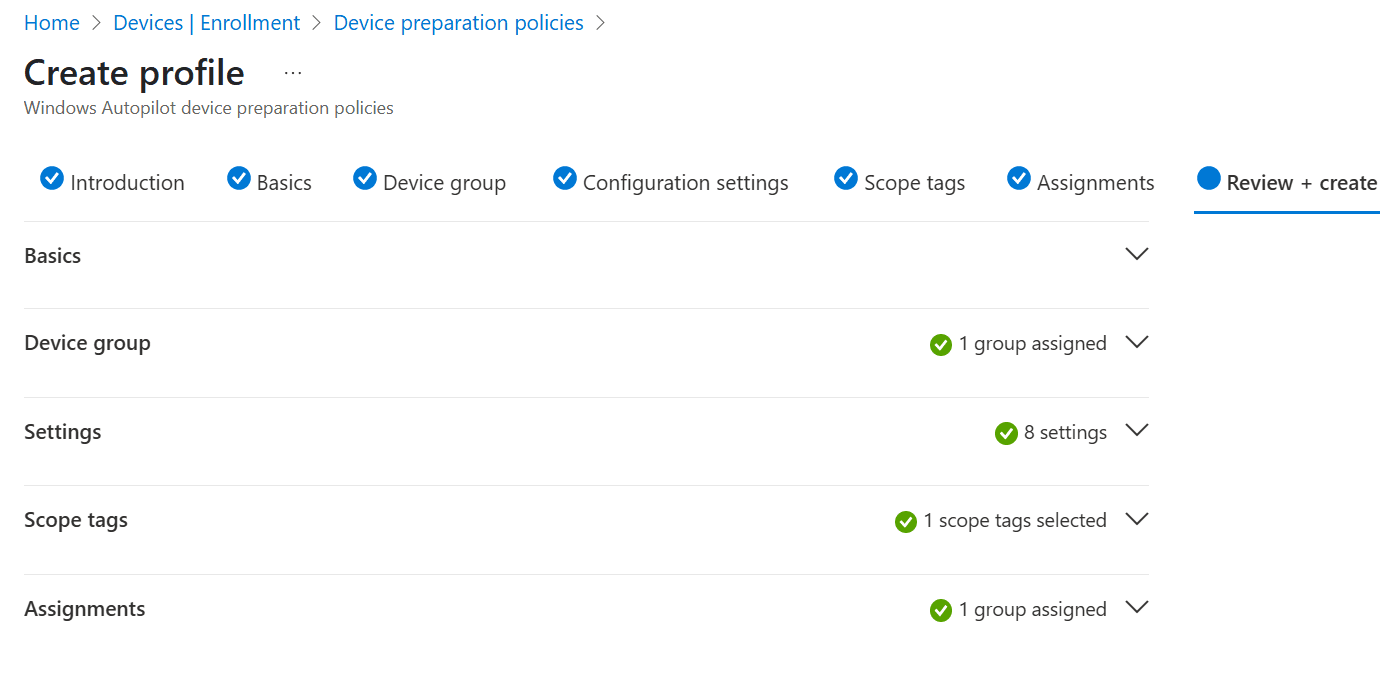Go to the Scope tags tab

click(x=914, y=183)
